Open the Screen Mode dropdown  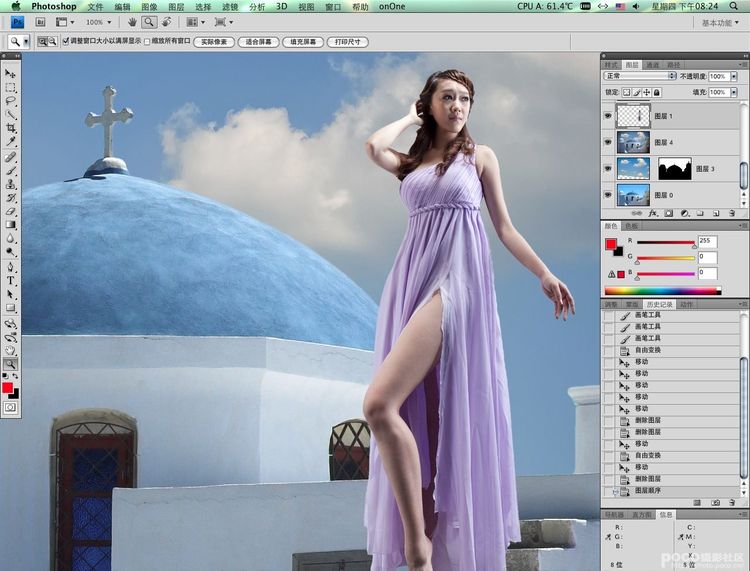pyautogui.click(x=224, y=22)
